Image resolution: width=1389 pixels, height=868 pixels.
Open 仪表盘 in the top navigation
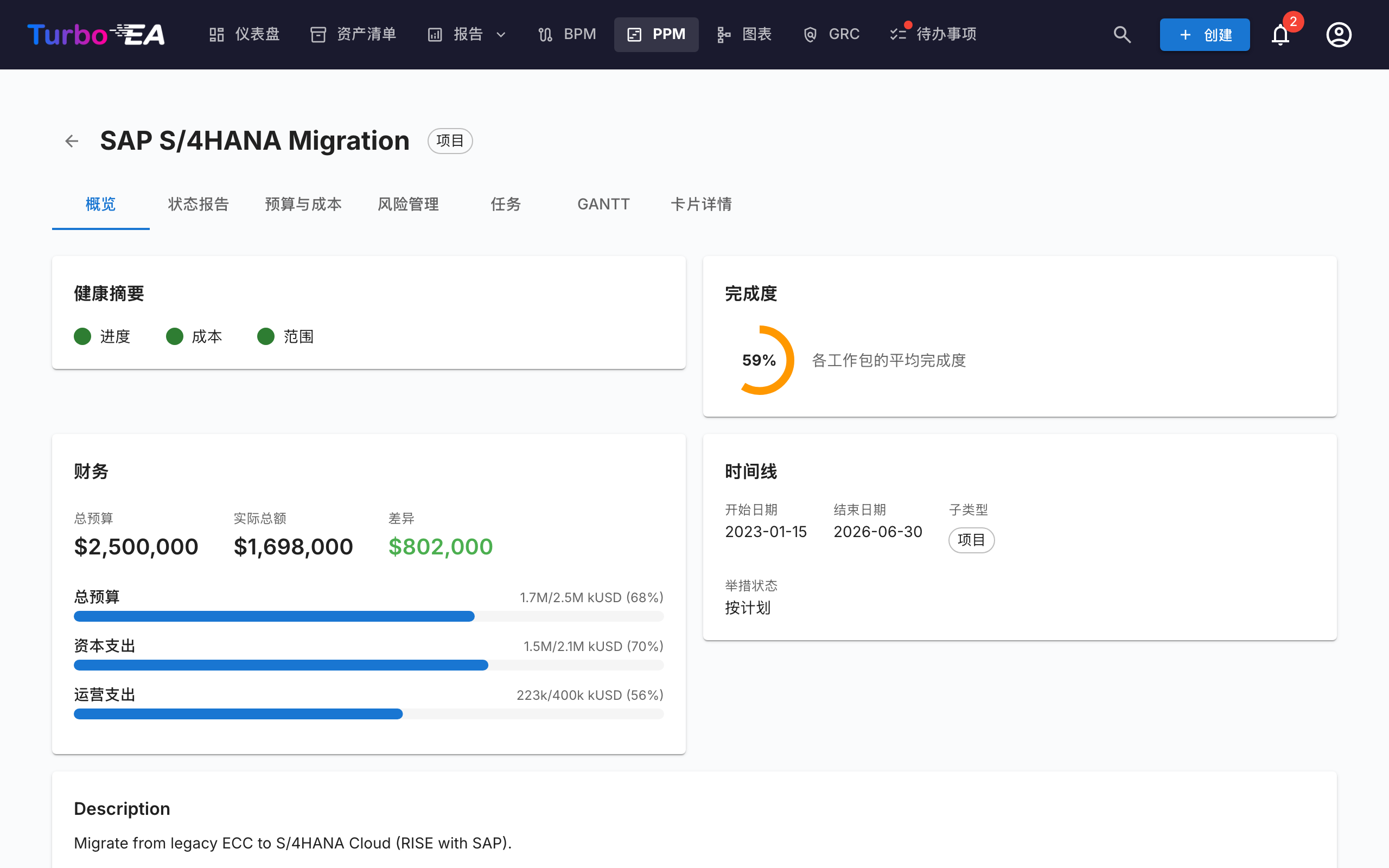point(245,34)
